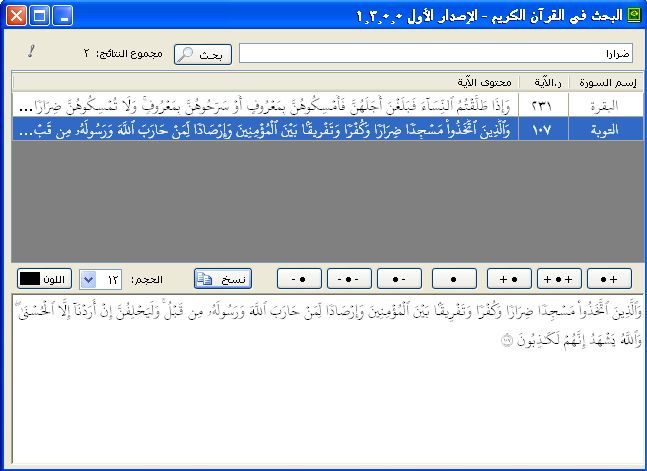Screen dimensions: 647x471
Task: Click the نسخ copy button
Action: pos(223,279)
